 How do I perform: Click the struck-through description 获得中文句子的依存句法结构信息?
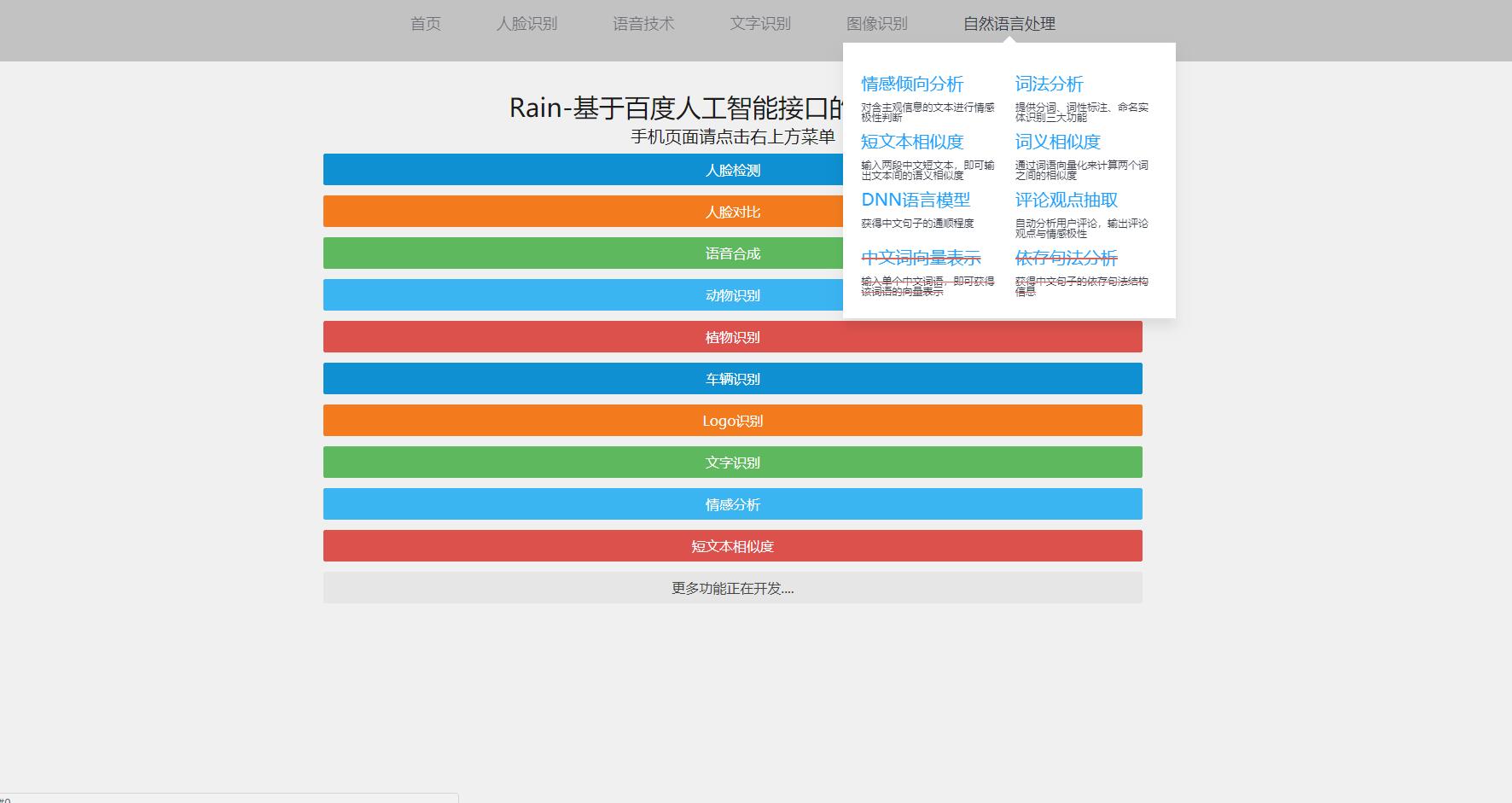pos(1081,287)
